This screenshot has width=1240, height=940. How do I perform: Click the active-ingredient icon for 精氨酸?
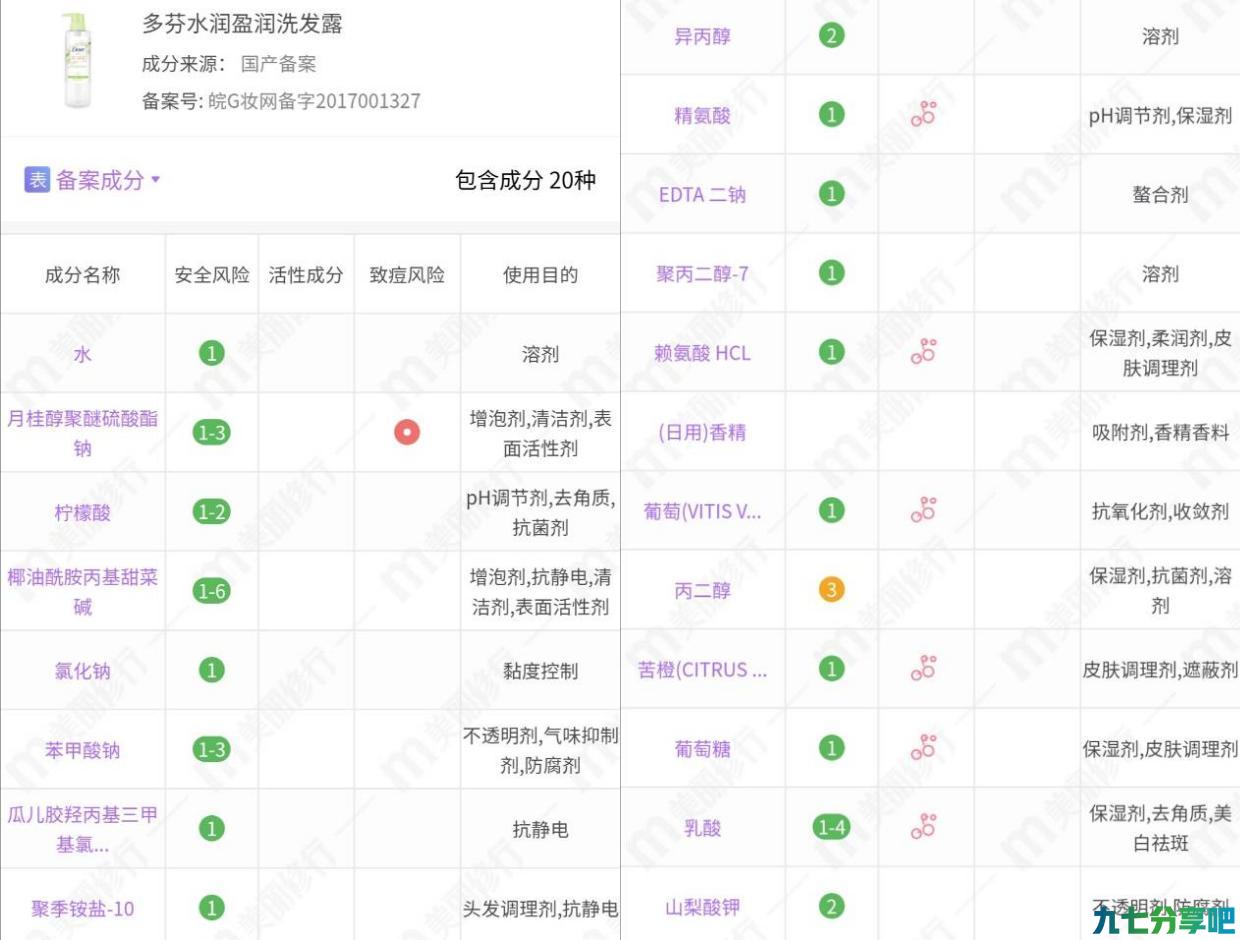[924, 115]
